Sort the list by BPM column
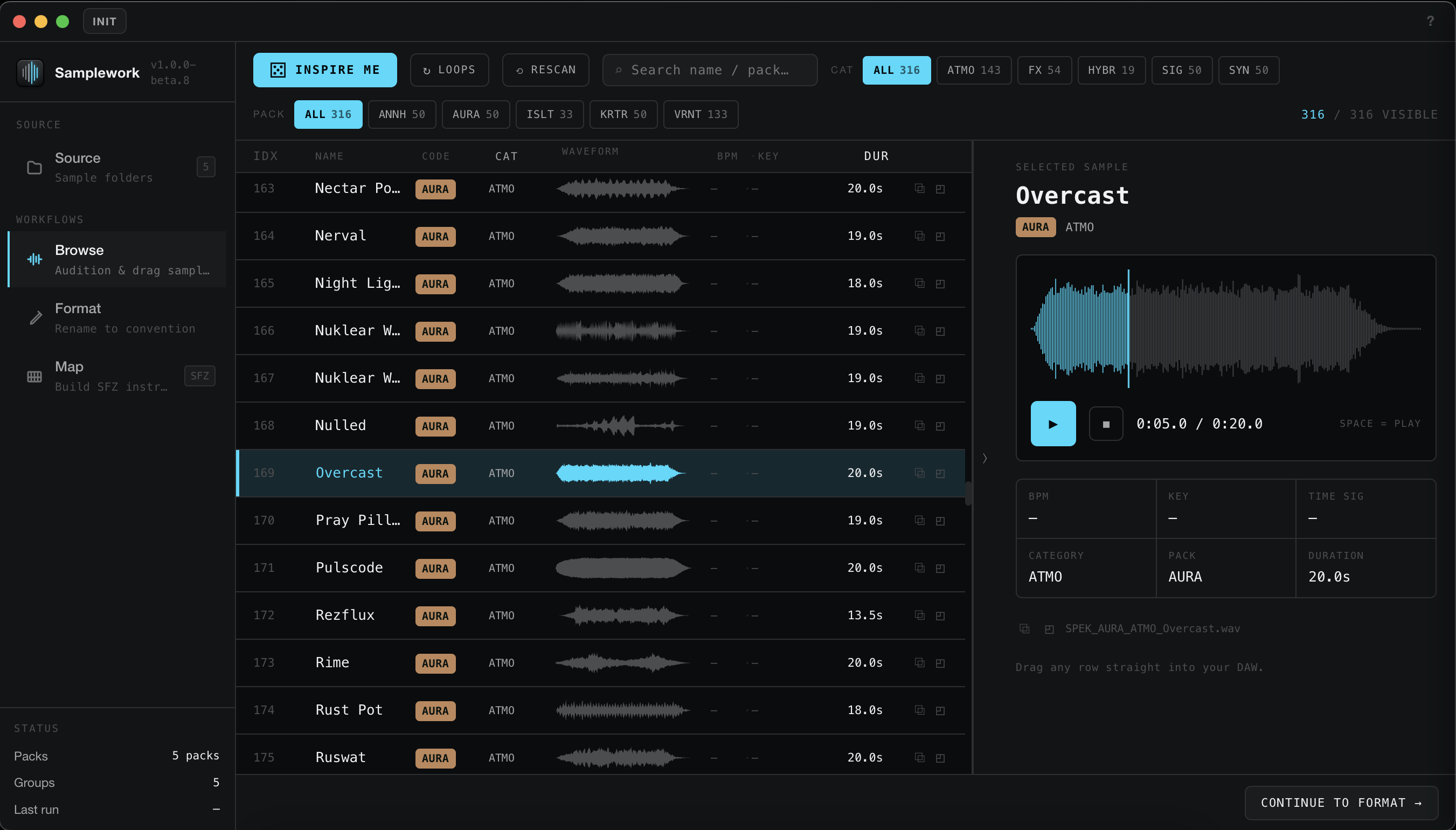 [x=727, y=156]
